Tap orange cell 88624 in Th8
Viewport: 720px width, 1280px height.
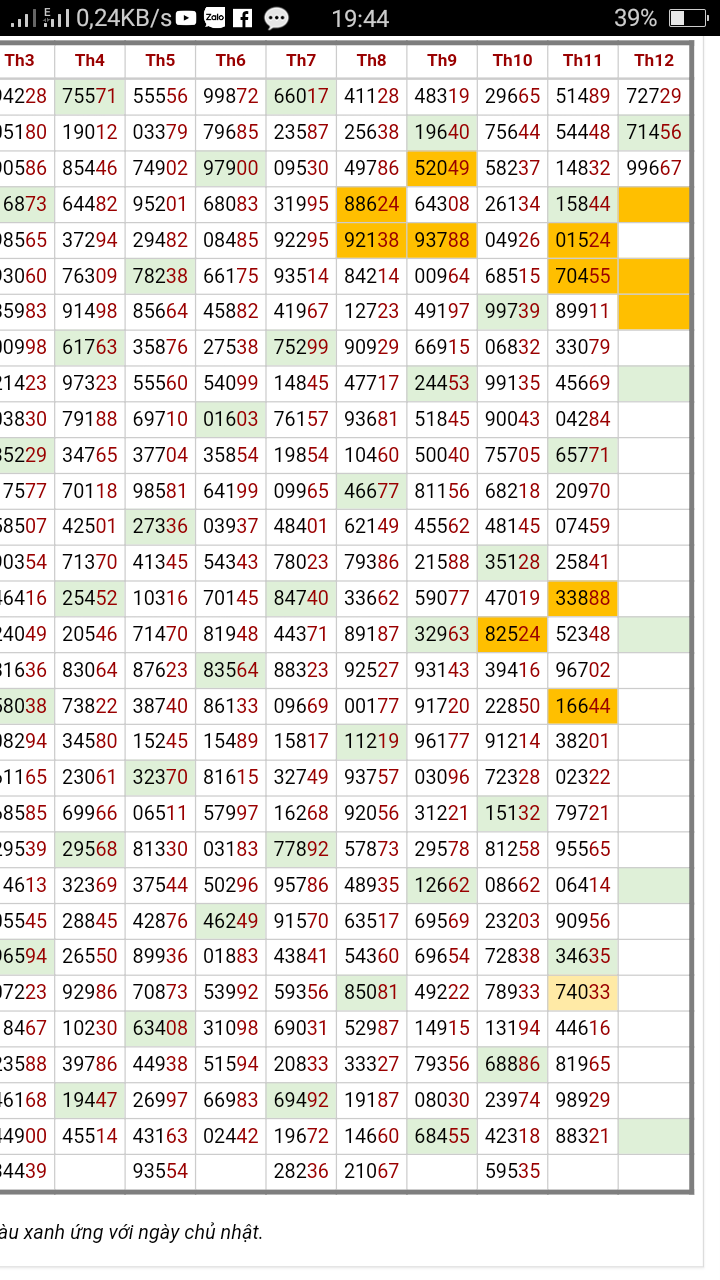pyautogui.click(x=371, y=204)
